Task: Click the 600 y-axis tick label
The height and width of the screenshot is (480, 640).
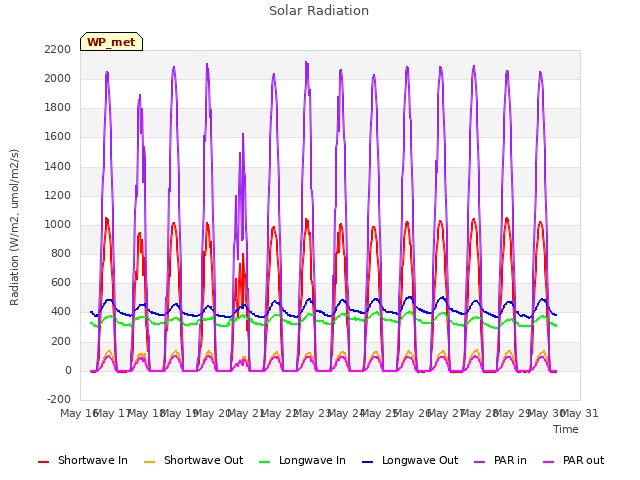Action: click(61, 283)
